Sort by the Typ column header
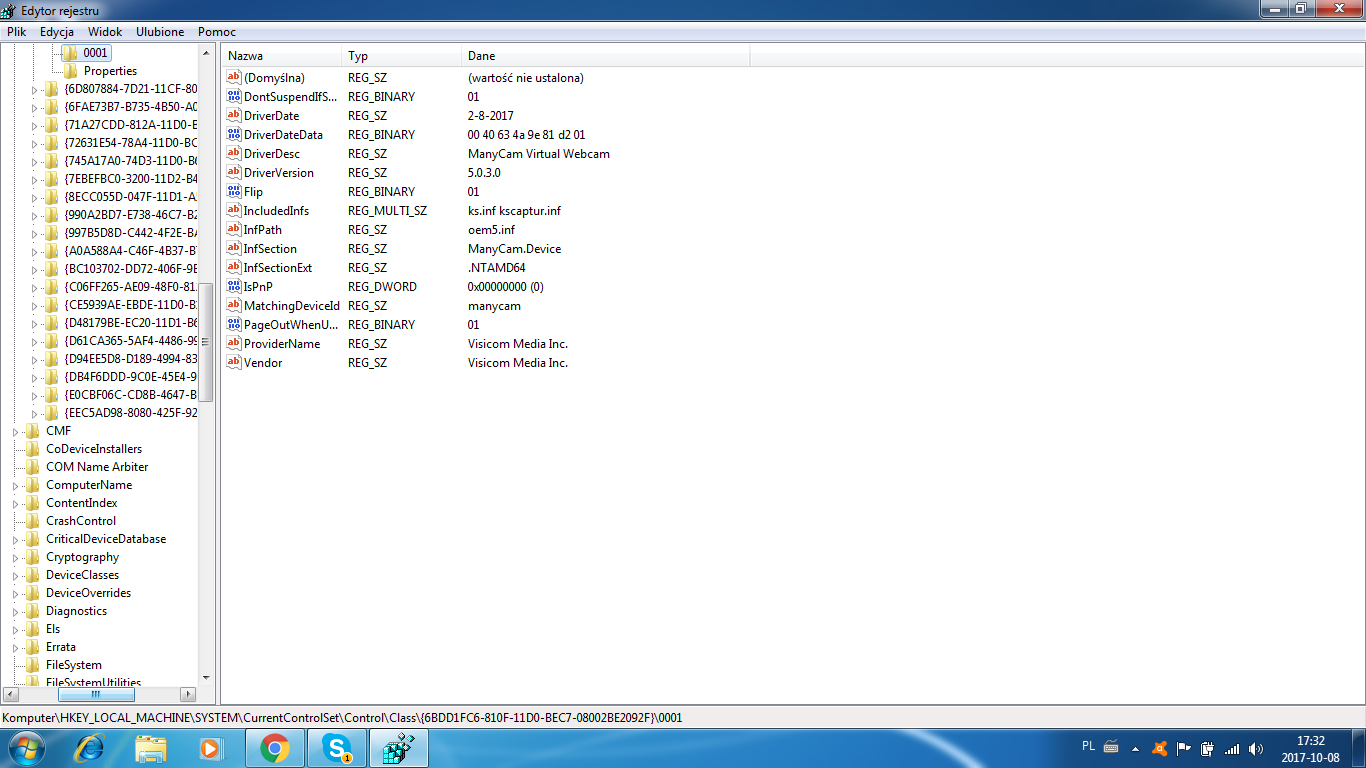1366x768 pixels. pyautogui.click(x=402, y=56)
